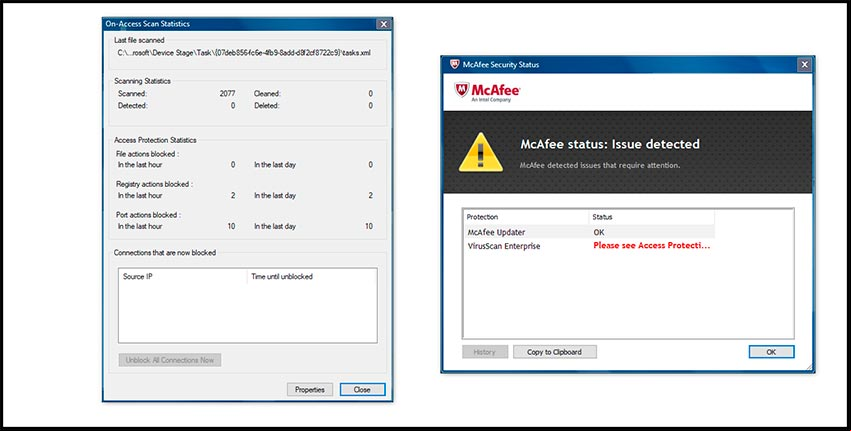
Task: Click the red Please see Access Protecti... status
Action: click(x=651, y=246)
